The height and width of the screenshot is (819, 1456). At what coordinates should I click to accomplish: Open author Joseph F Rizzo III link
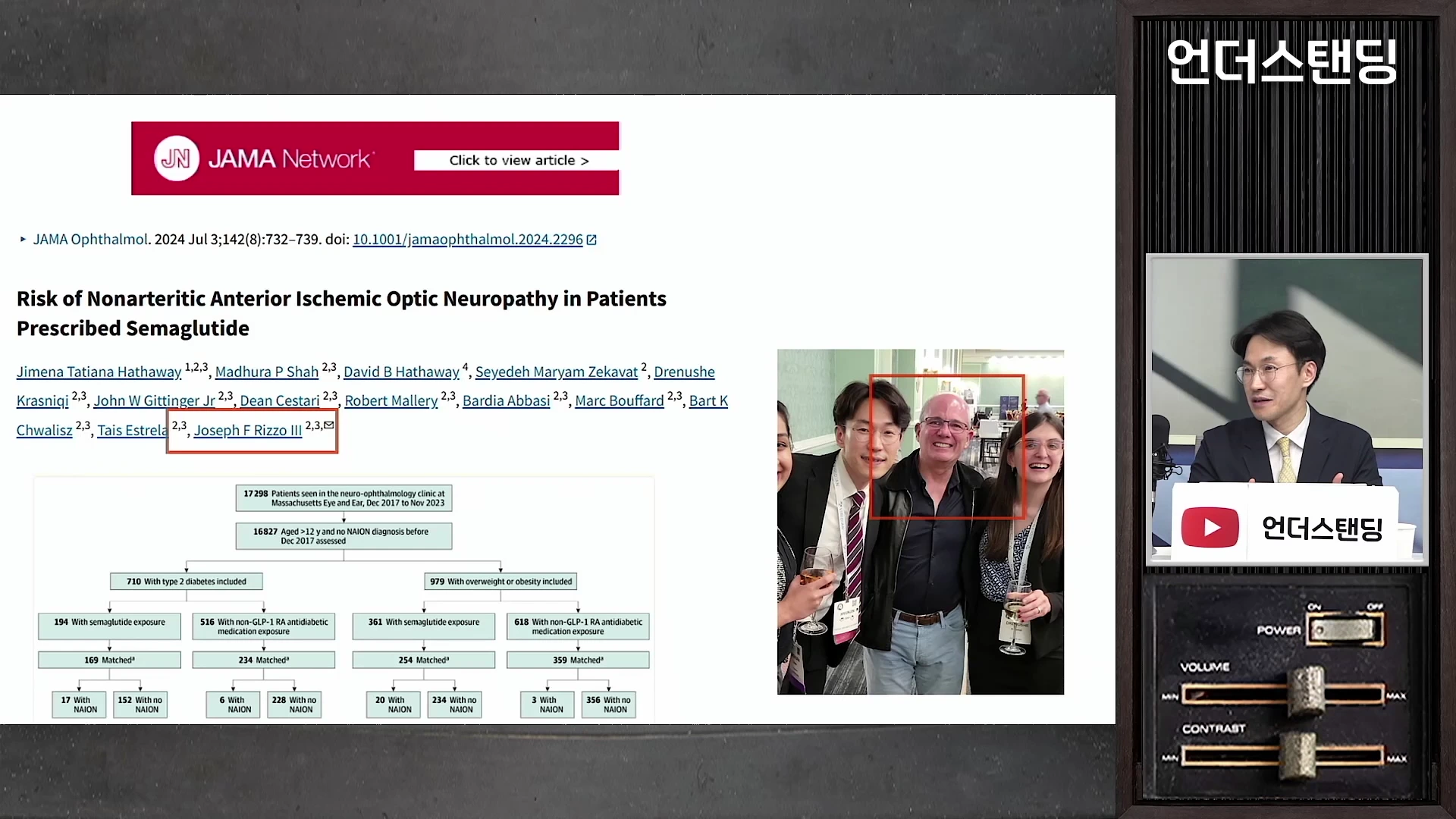[x=247, y=430]
